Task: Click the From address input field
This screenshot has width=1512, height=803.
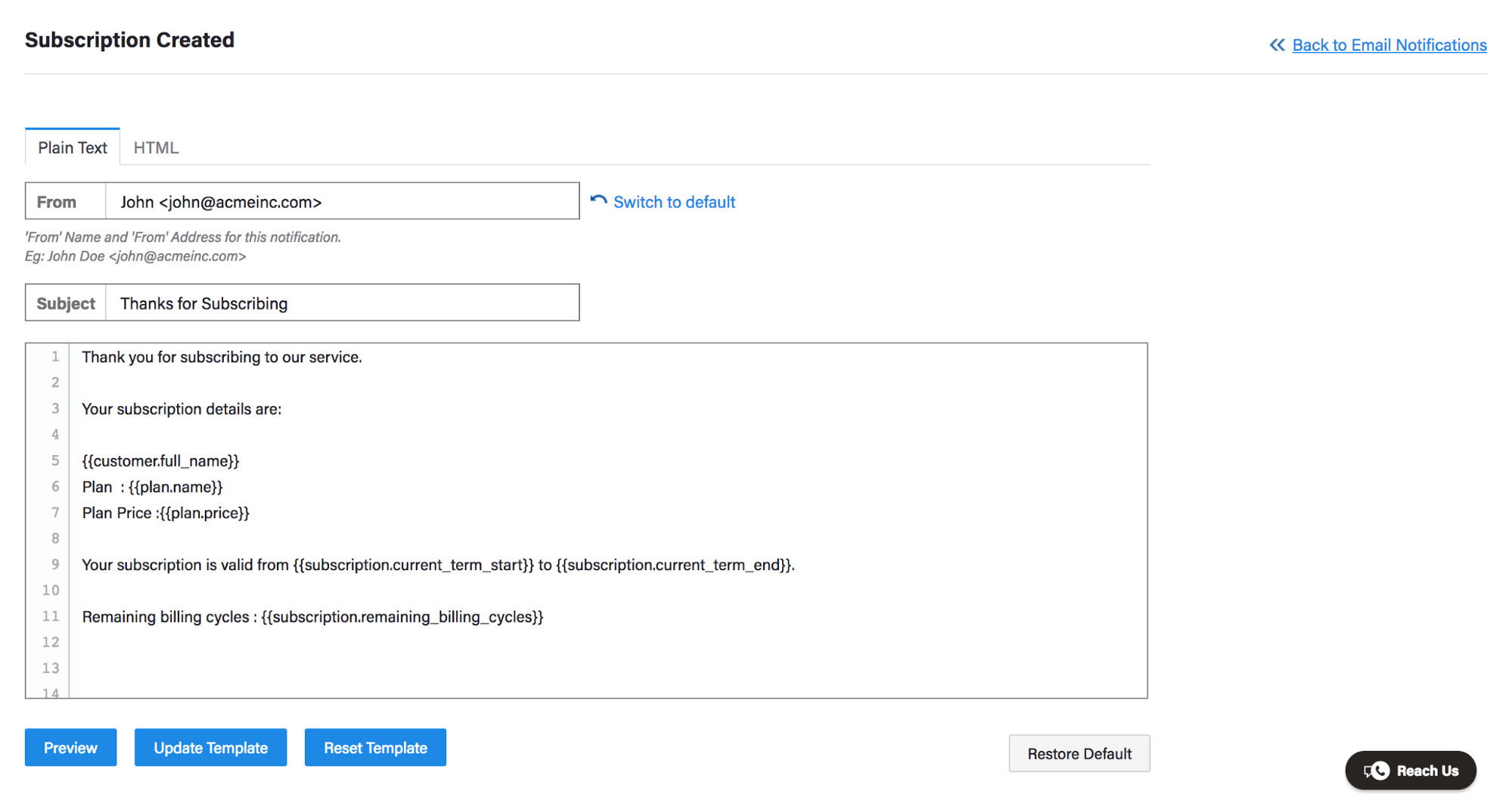Action: click(342, 202)
